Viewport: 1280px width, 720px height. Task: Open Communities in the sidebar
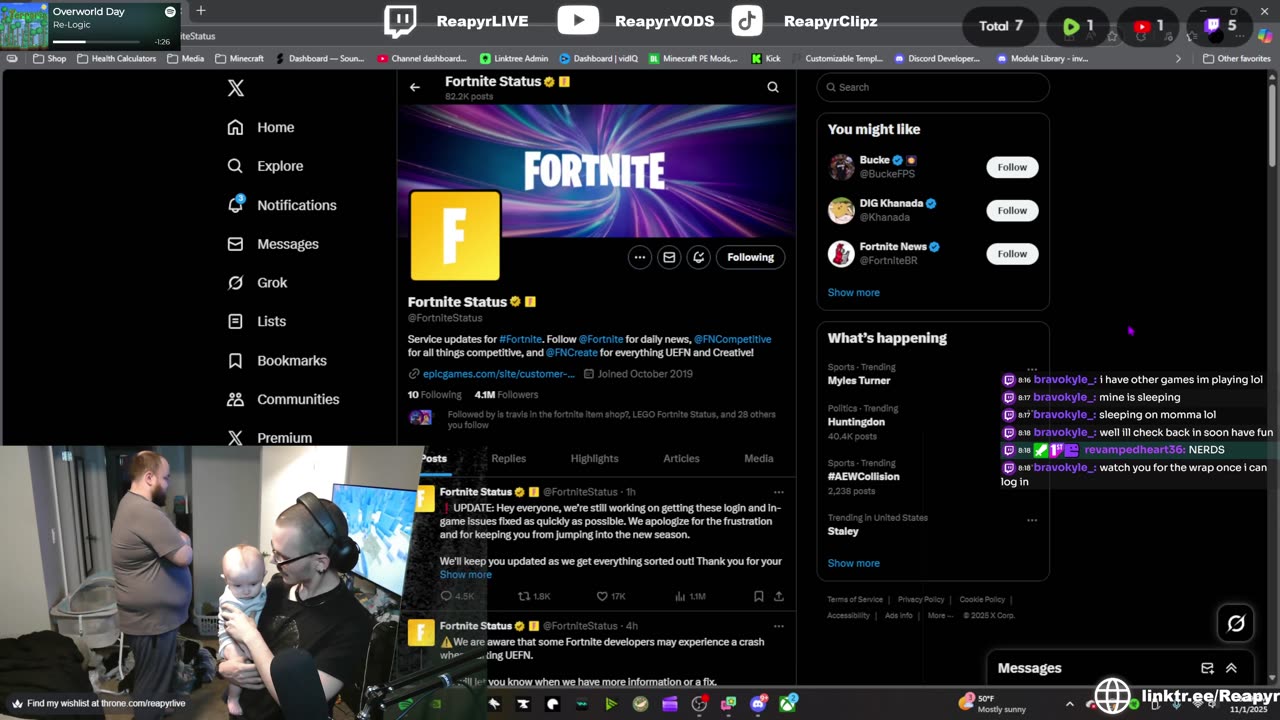click(x=282, y=399)
